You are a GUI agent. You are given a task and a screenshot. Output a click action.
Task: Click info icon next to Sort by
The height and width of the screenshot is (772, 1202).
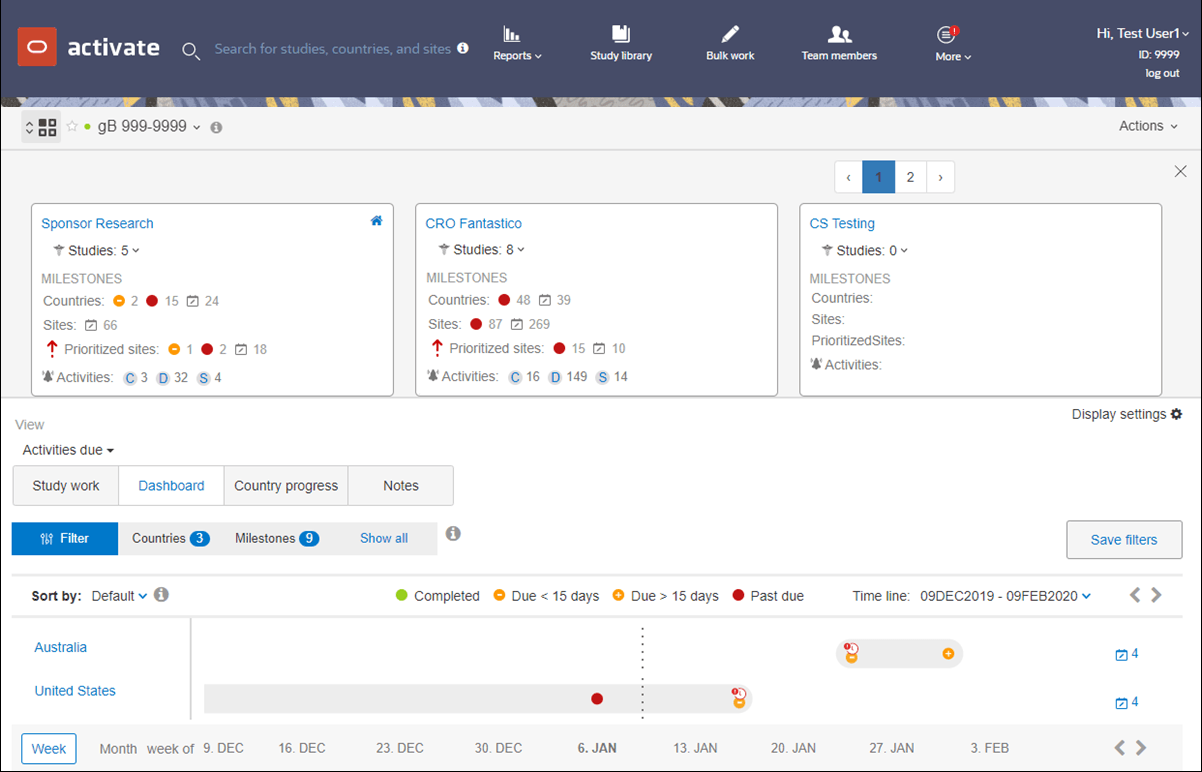(x=161, y=595)
